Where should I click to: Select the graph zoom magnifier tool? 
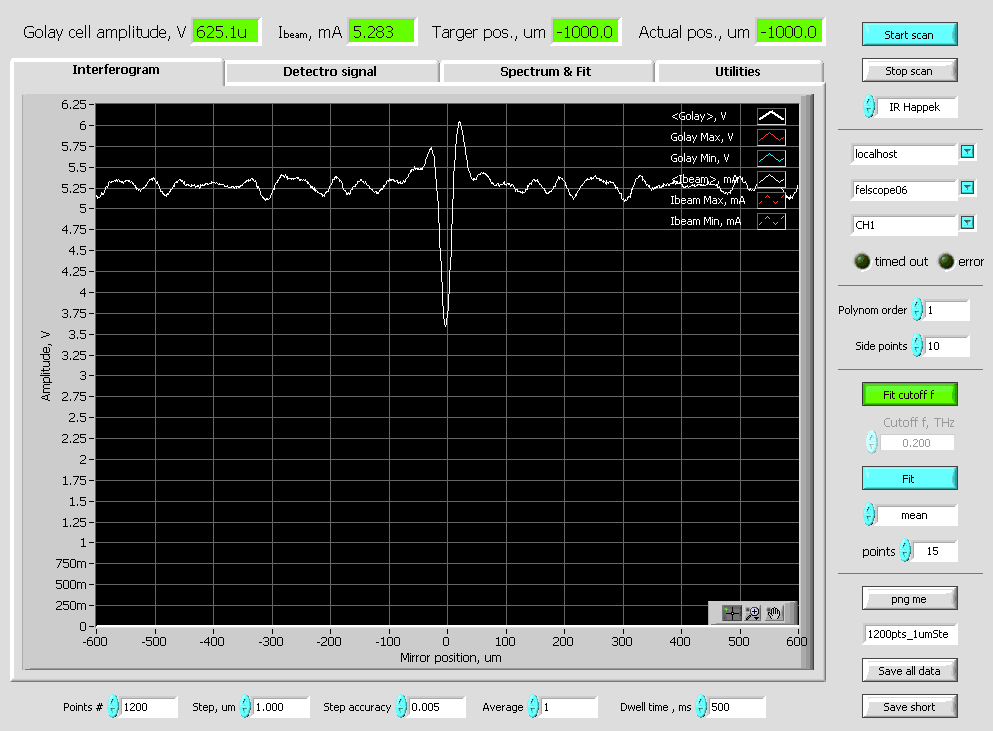(752, 613)
